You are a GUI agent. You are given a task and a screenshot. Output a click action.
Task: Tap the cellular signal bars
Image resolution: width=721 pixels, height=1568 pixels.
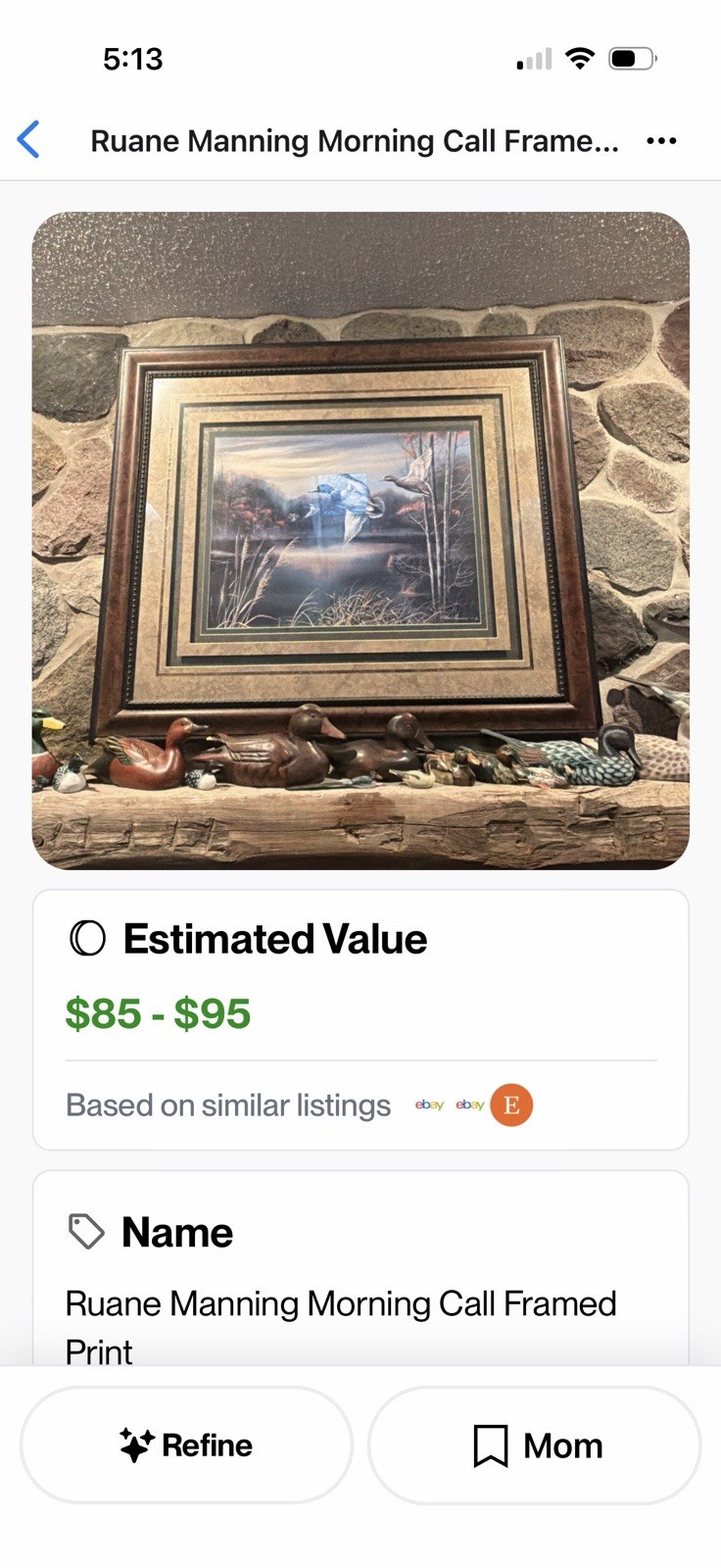[534, 60]
